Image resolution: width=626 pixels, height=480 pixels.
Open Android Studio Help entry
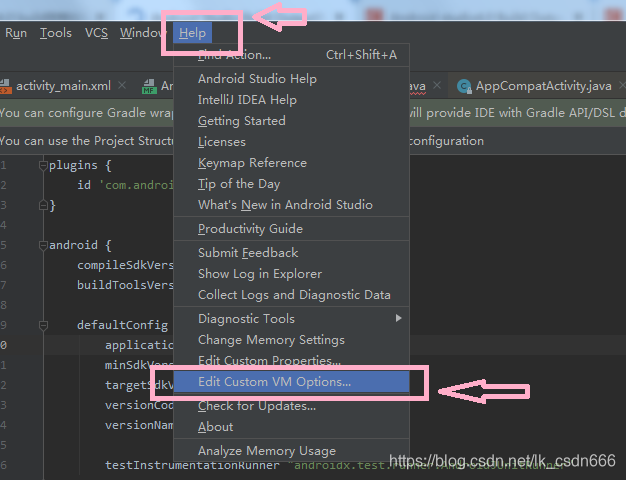[291, 79]
